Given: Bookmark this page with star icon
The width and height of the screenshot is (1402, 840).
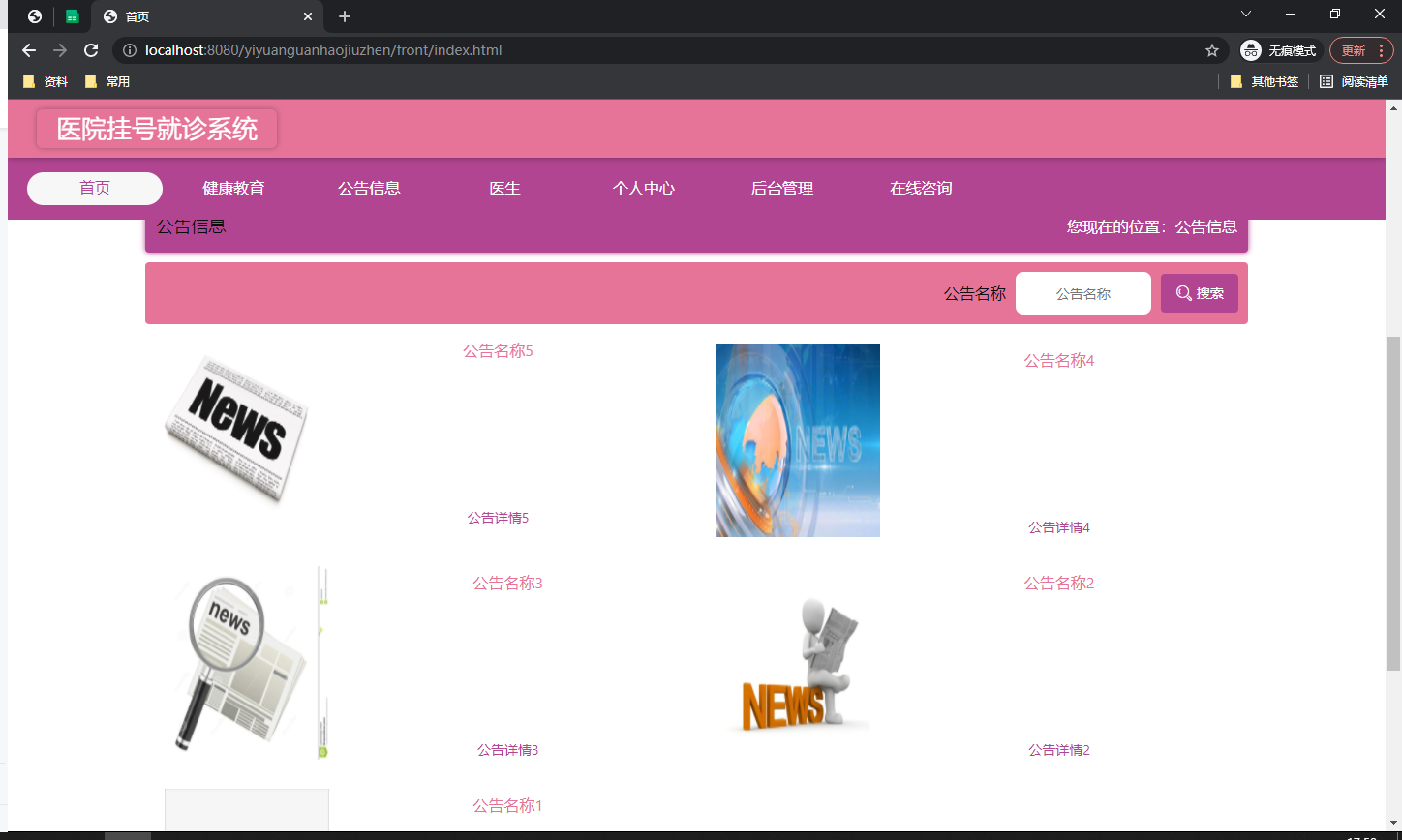Looking at the screenshot, I should click(x=1212, y=50).
